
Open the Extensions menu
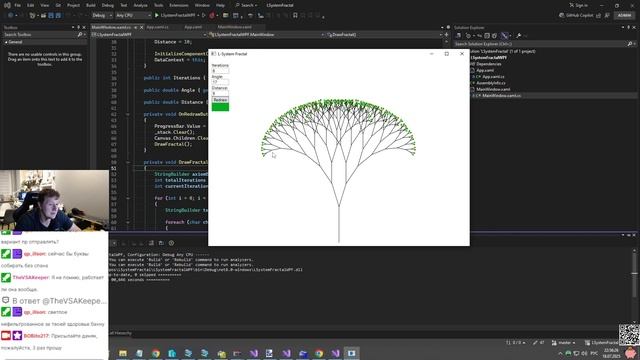pyautogui.click(x=179, y=5)
